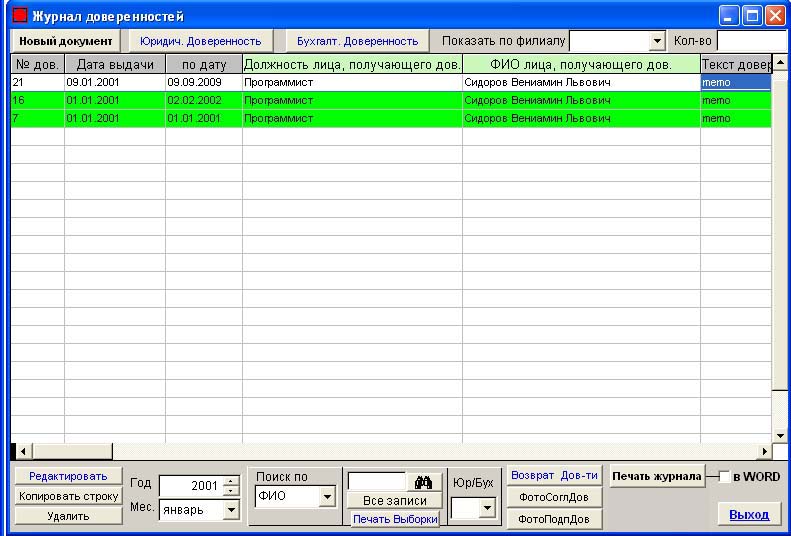Image resolution: width=791 pixels, height=536 pixels.
Task: Click the red application icon in title bar
Action: [x=19, y=16]
